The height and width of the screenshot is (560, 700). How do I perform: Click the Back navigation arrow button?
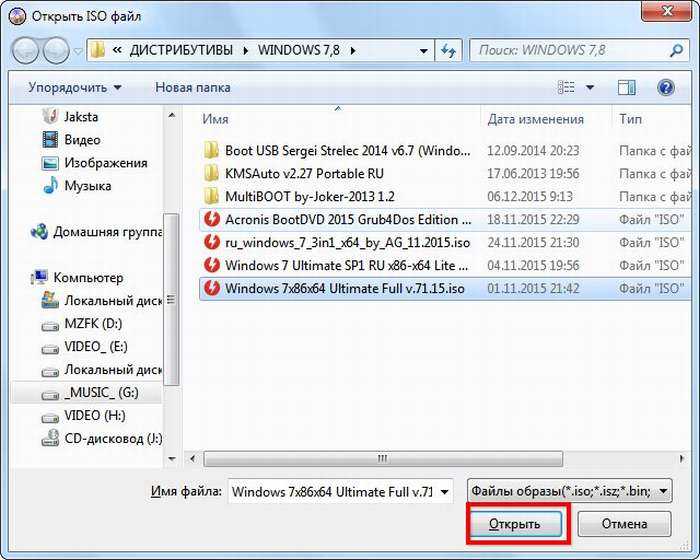[25, 50]
